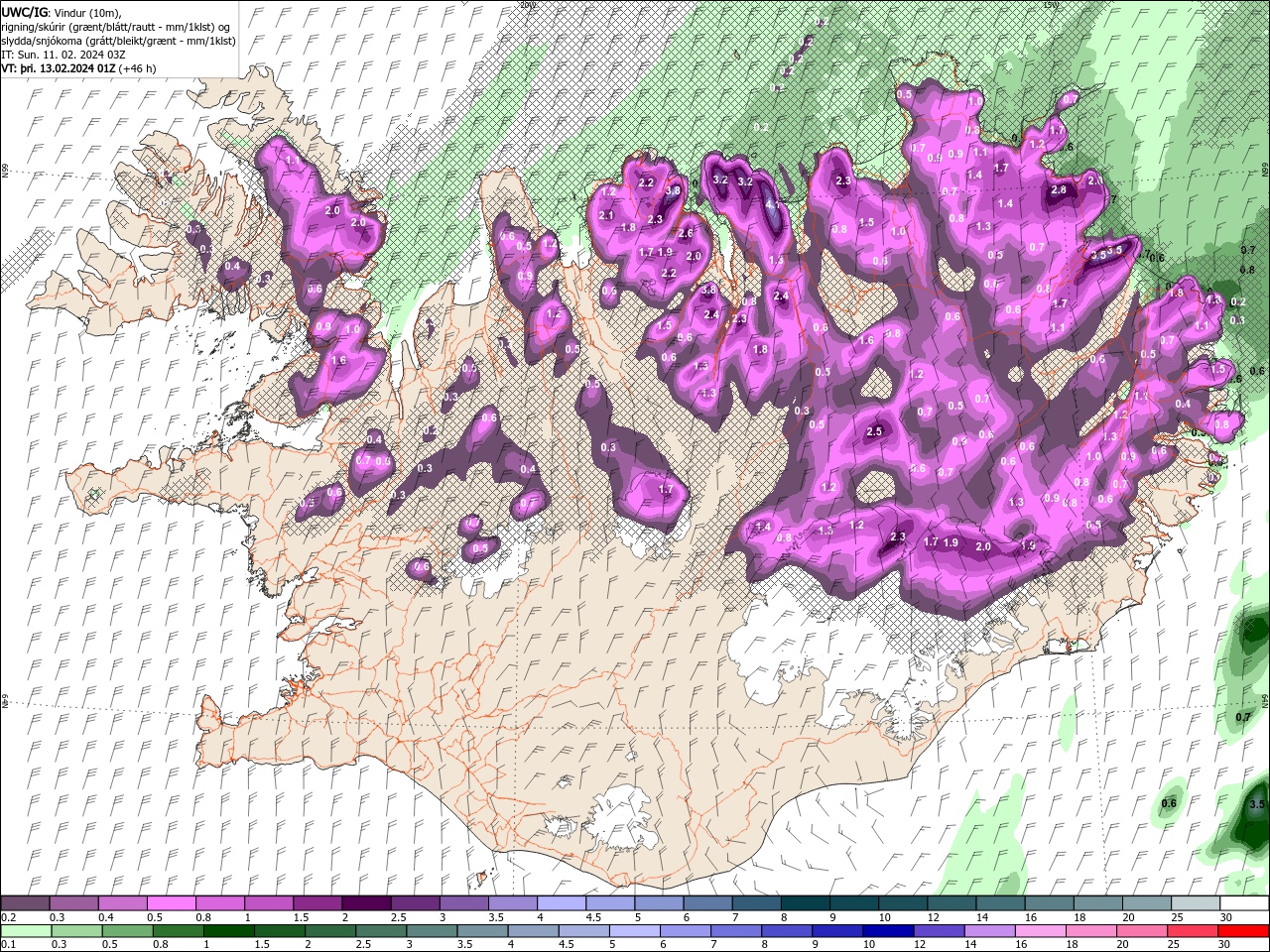Pick the darkest purple 2–2.5 snow scale swatch
This screenshot has width=1270, height=952.
pyautogui.click(x=366, y=903)
